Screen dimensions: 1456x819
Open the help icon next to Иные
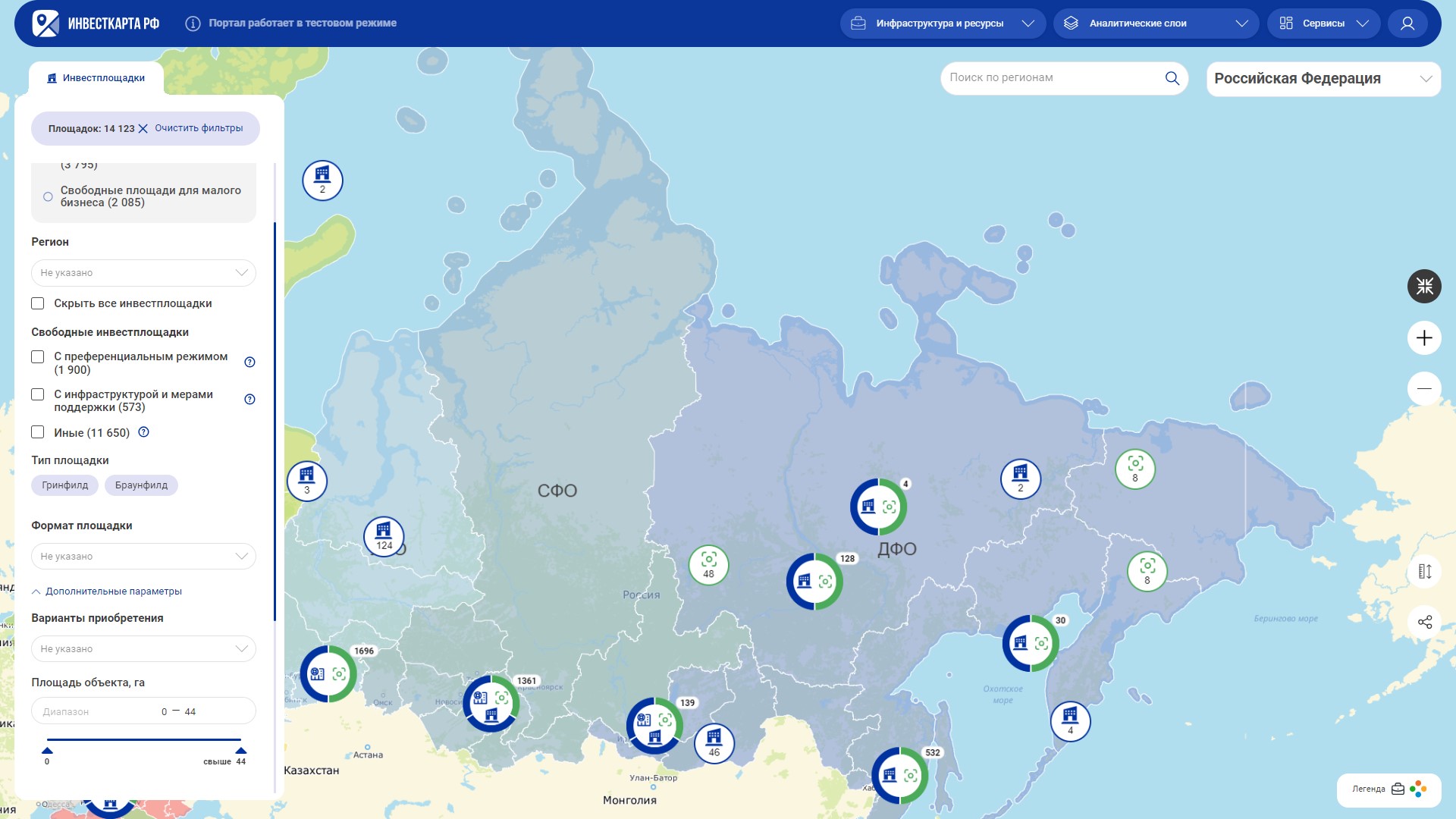click(143, 432)
